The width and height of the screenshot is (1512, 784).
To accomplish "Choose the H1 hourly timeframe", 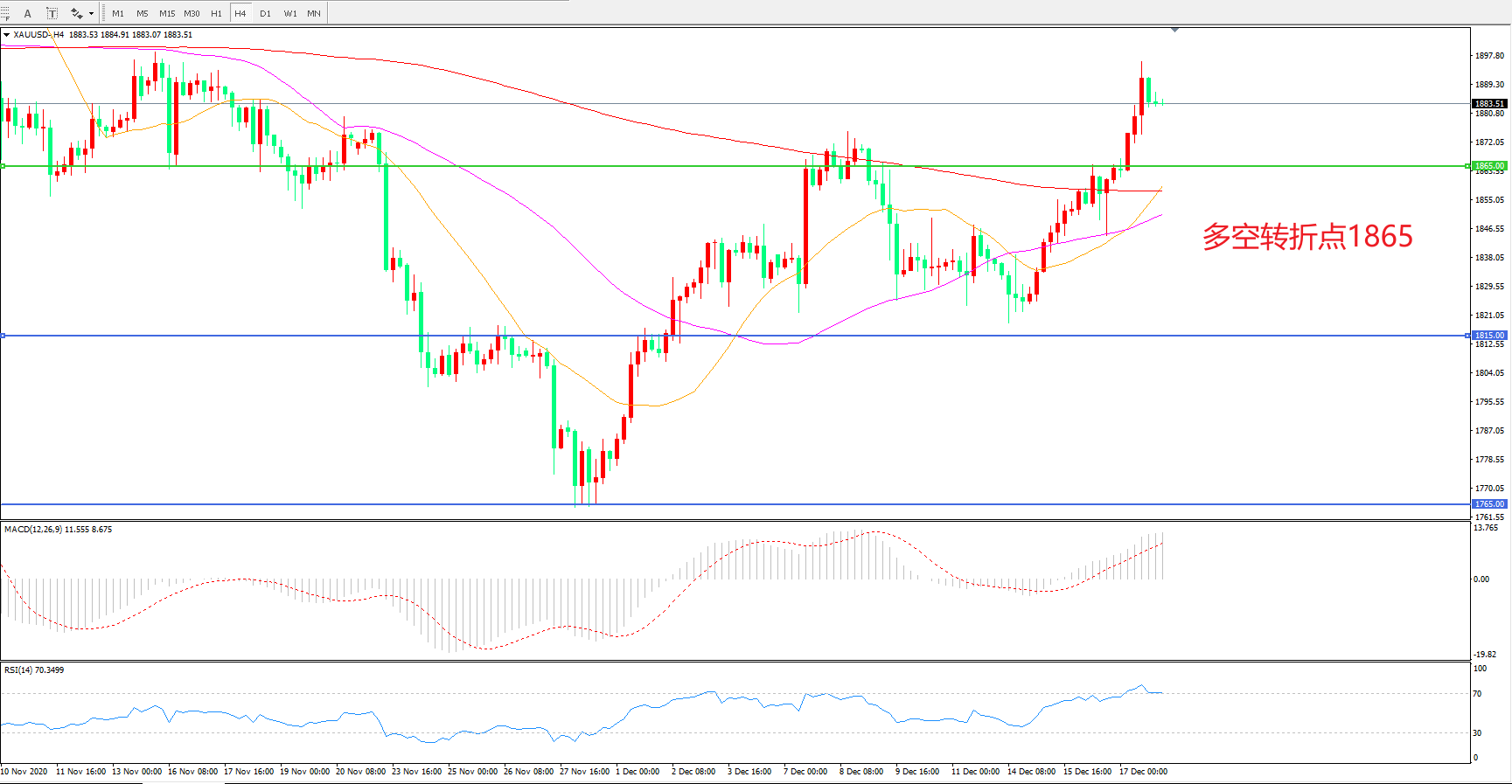I will [216, 13].
